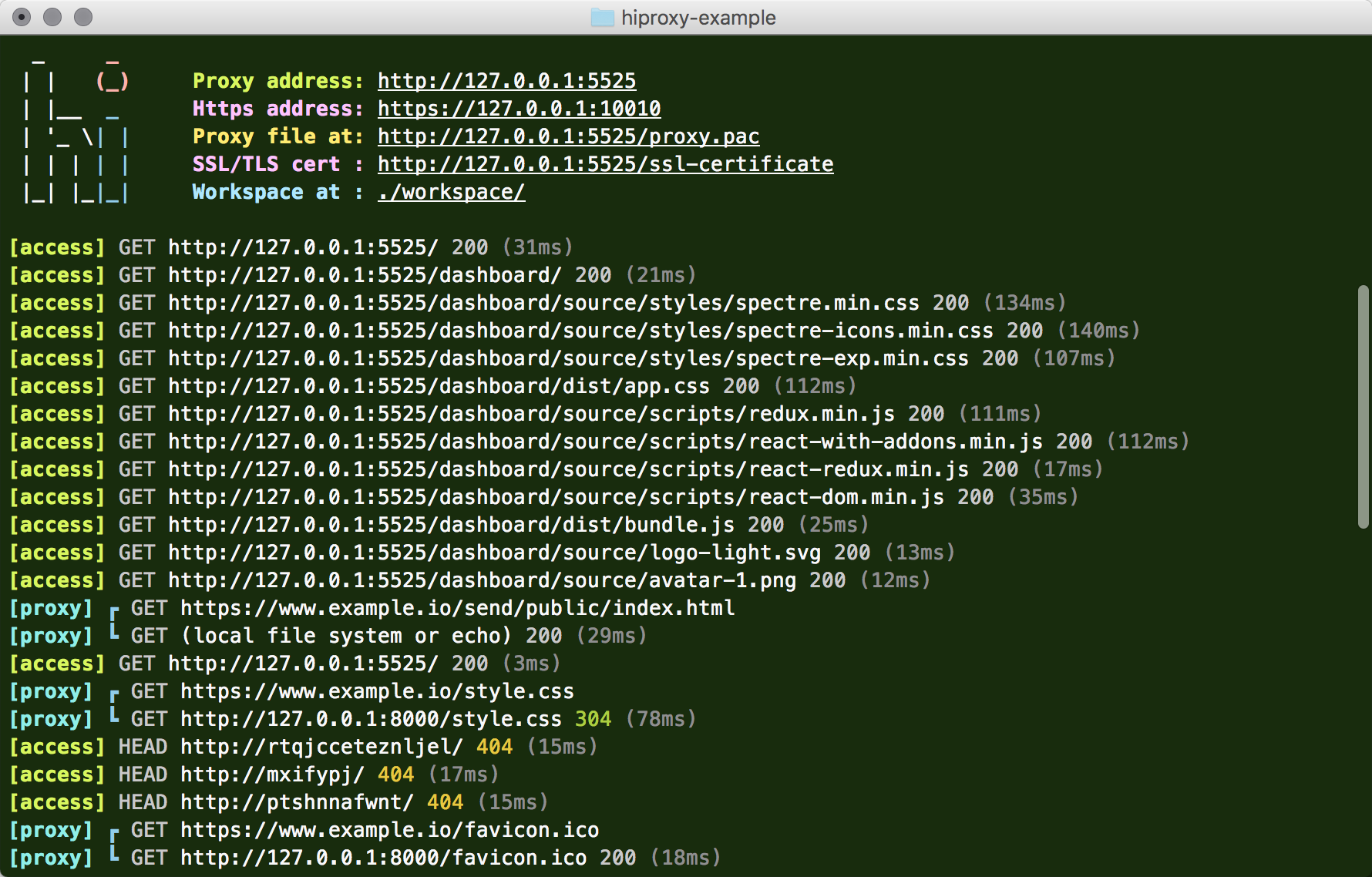Click the react-with-addons.min.js request URL
This screenshot has height=877, width=1372.
606,442
